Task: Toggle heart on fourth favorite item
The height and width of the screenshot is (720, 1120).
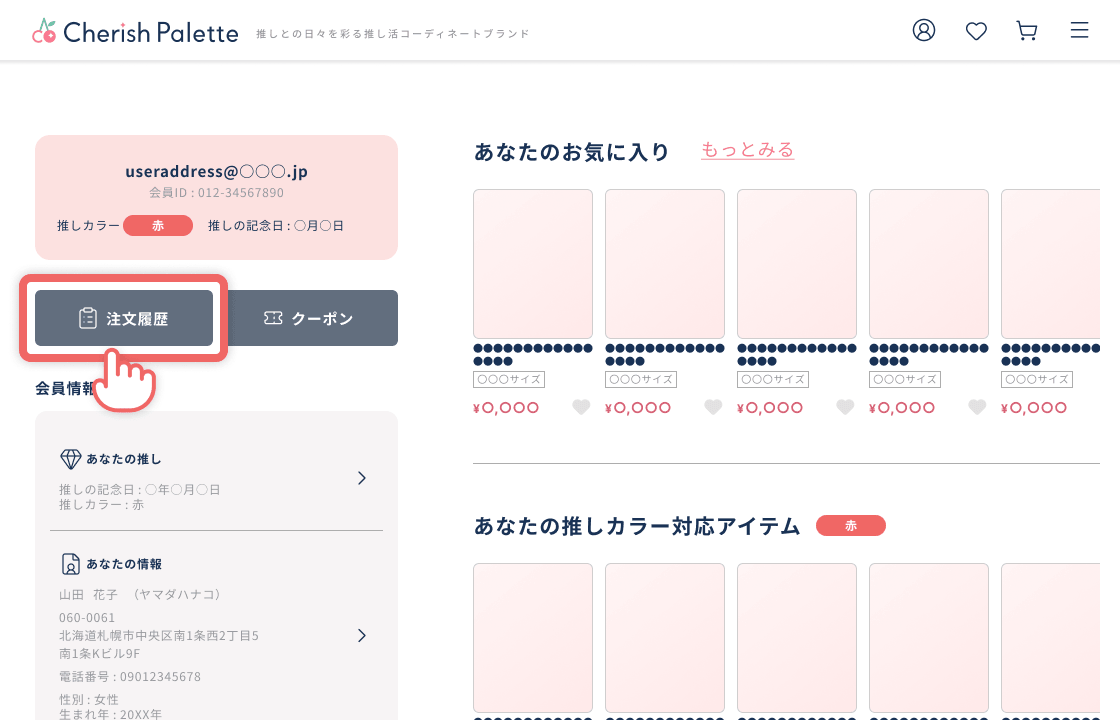Action: point(977,407)
